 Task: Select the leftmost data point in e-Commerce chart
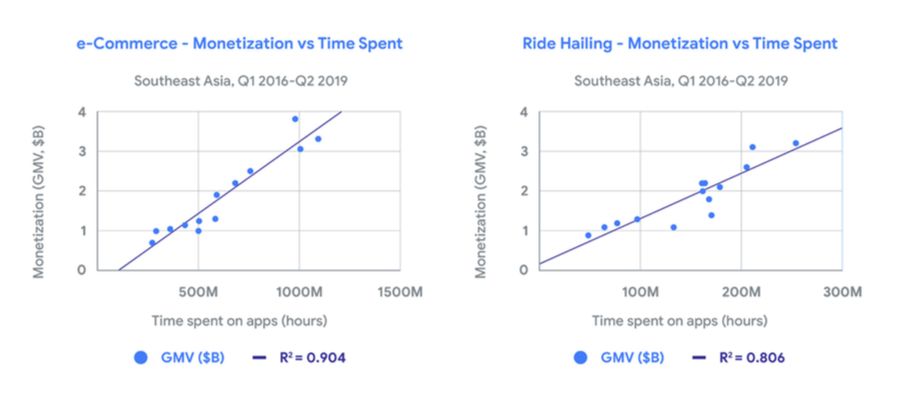[x=152, y=243]
